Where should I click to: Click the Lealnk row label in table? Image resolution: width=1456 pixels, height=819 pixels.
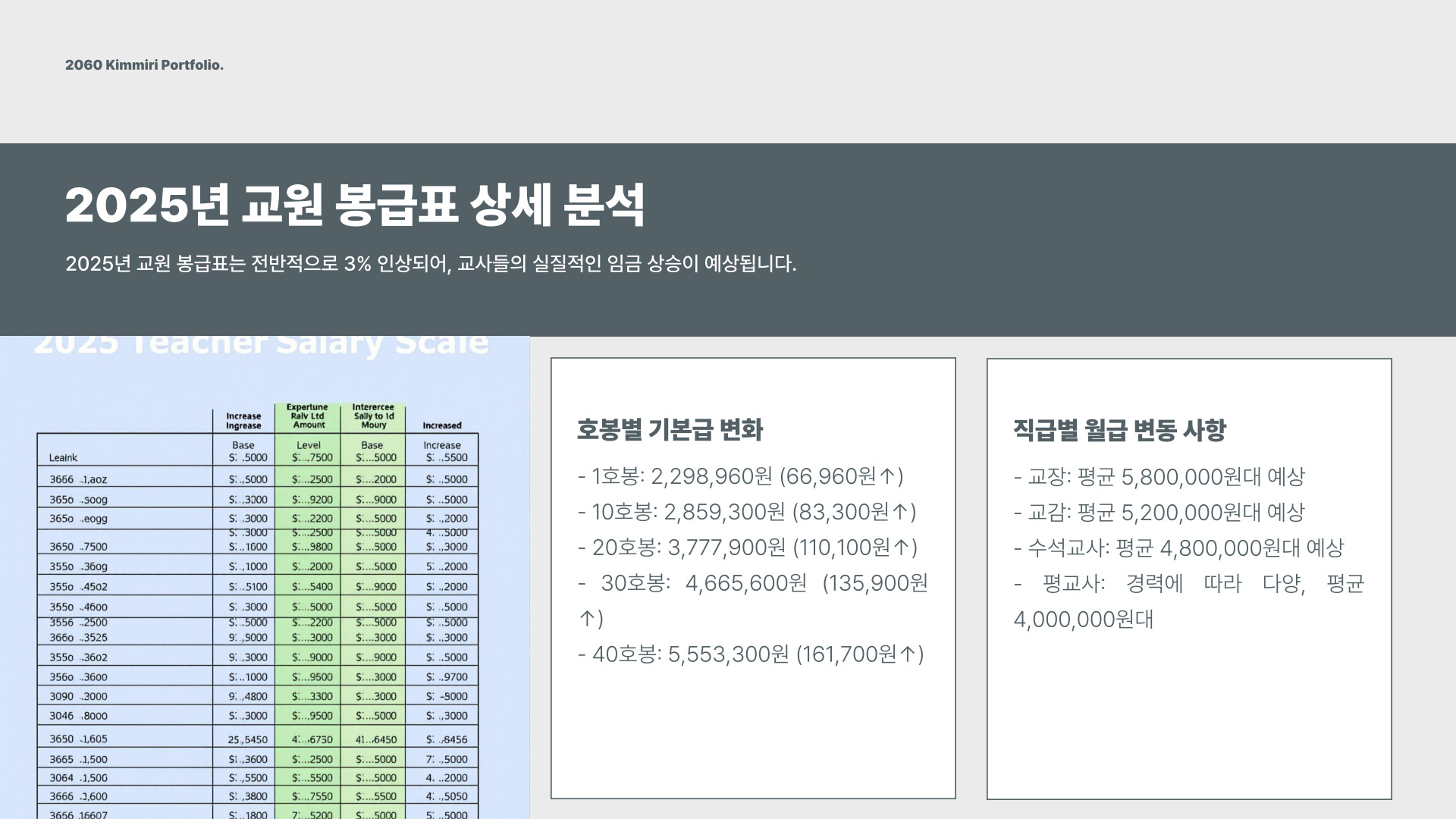tap(63, 458)
